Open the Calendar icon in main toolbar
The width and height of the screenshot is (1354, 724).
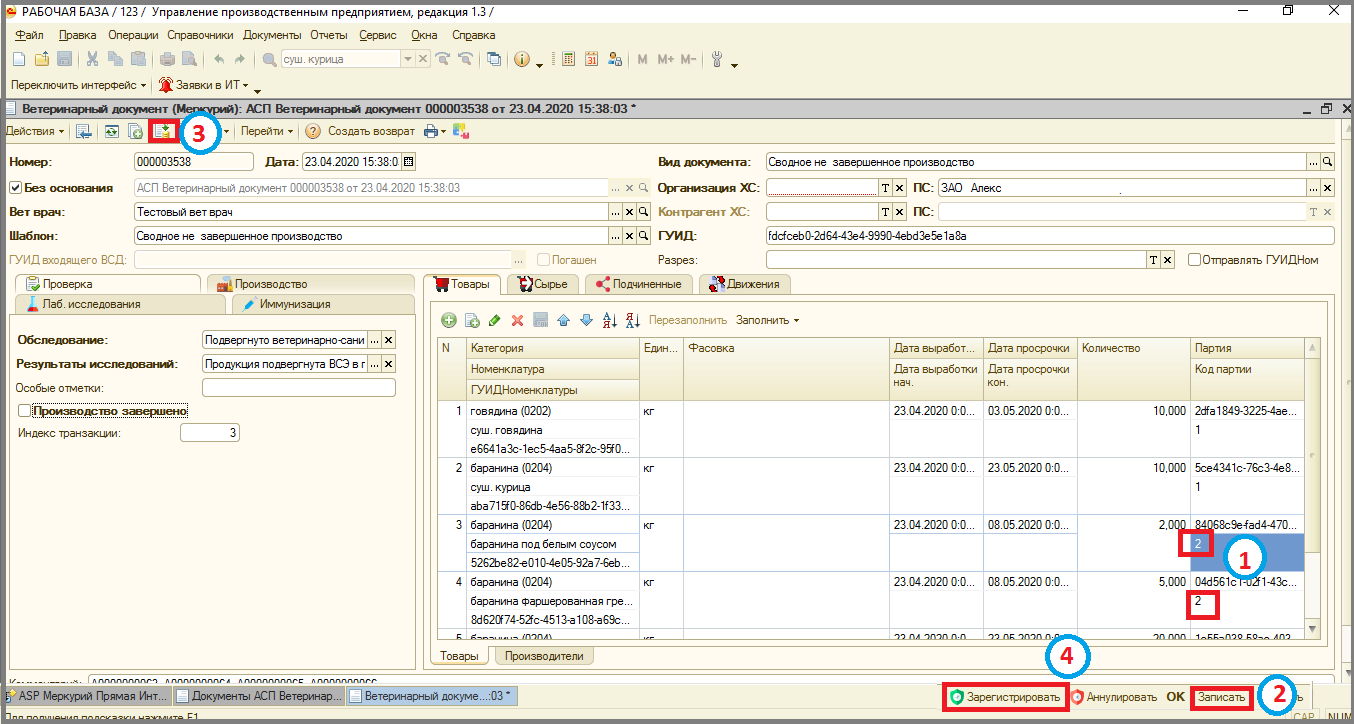click(591, 59)
